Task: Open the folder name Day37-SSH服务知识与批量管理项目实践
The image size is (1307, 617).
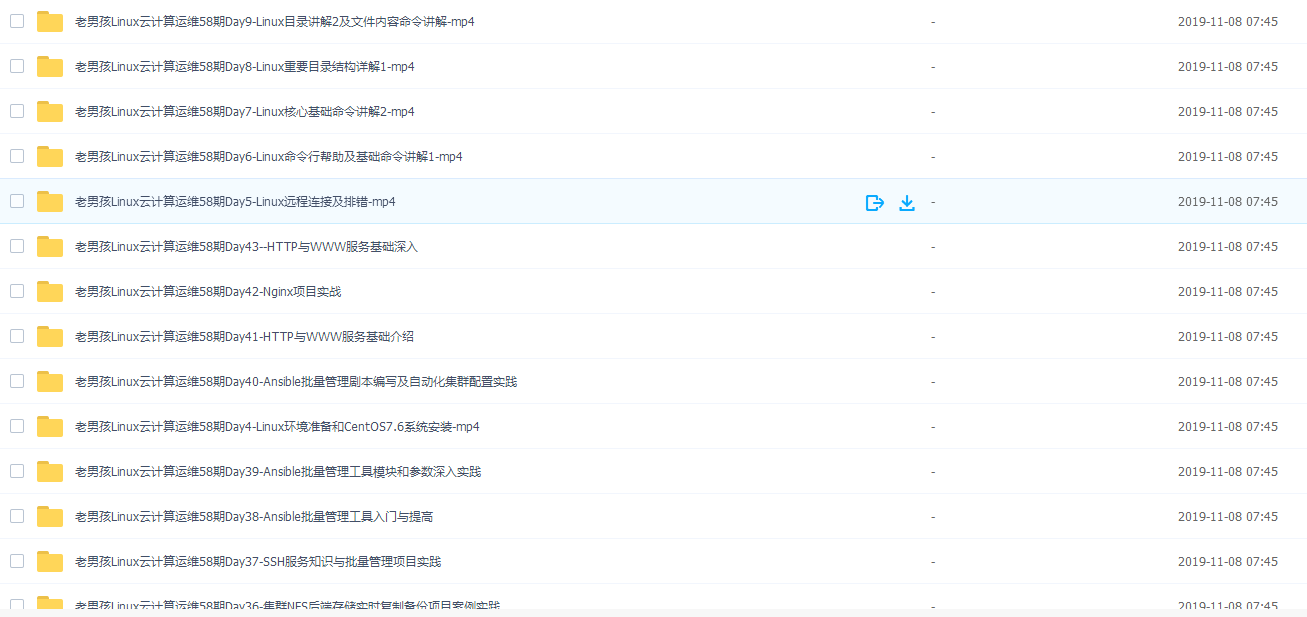Action: (258, 561)
